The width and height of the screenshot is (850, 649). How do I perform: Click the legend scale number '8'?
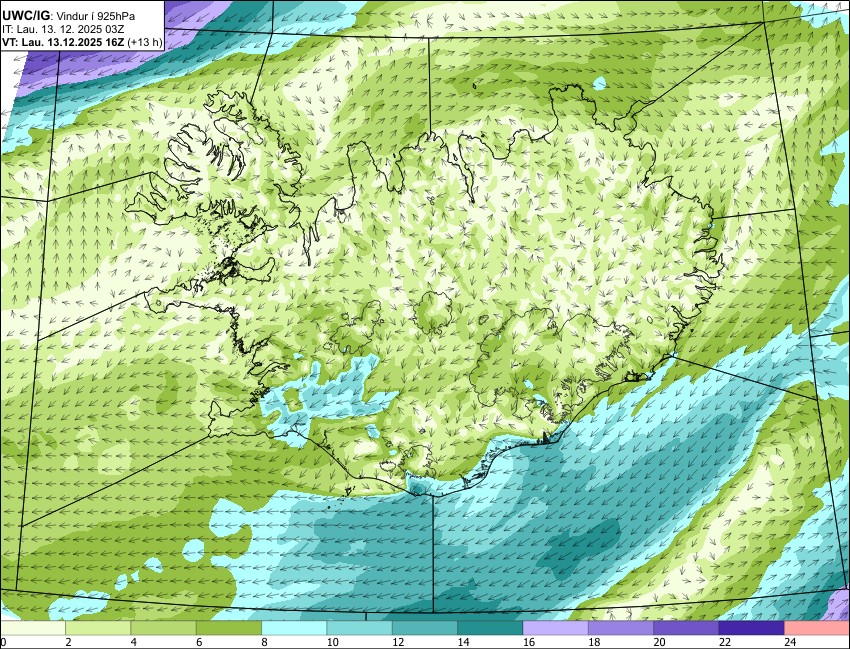click(x=265, y=642)
